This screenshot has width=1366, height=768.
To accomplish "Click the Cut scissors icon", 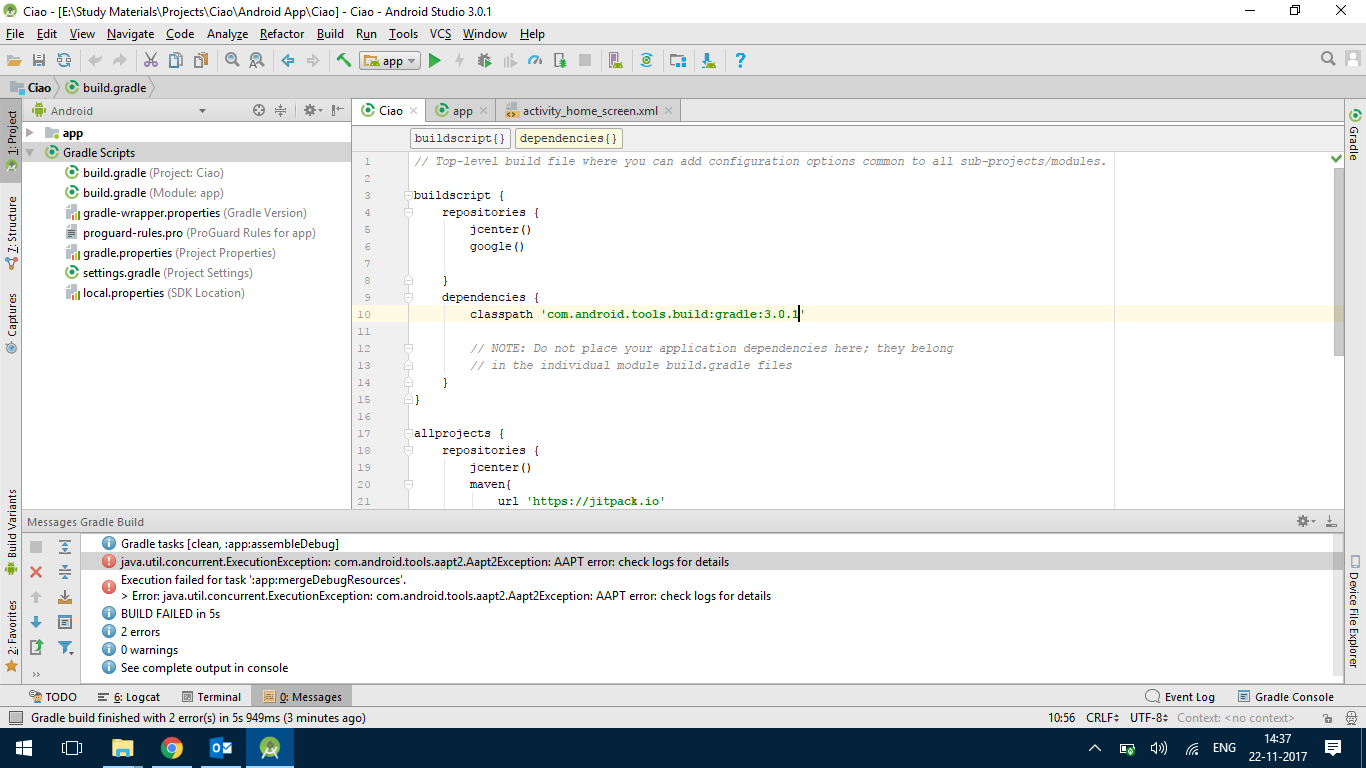I will (x=151, y=61).
